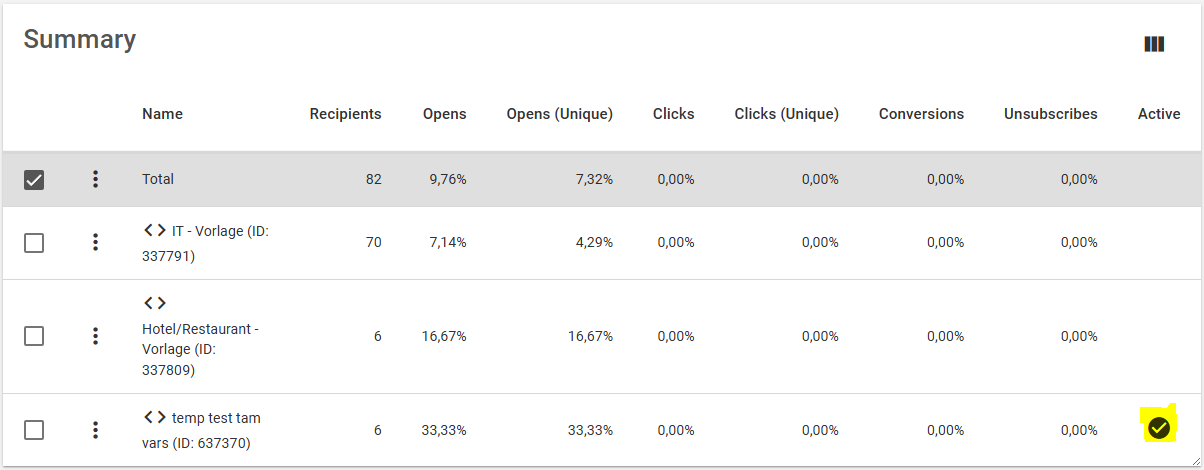The width and height of the screenshot is (1204, 470).
Task: Check the temp test tam vars checkbox
Action: click(x=34, y=430)
